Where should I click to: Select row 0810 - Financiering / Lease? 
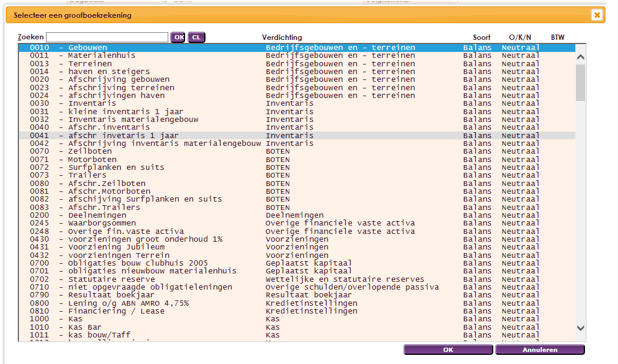click(297, 311)
